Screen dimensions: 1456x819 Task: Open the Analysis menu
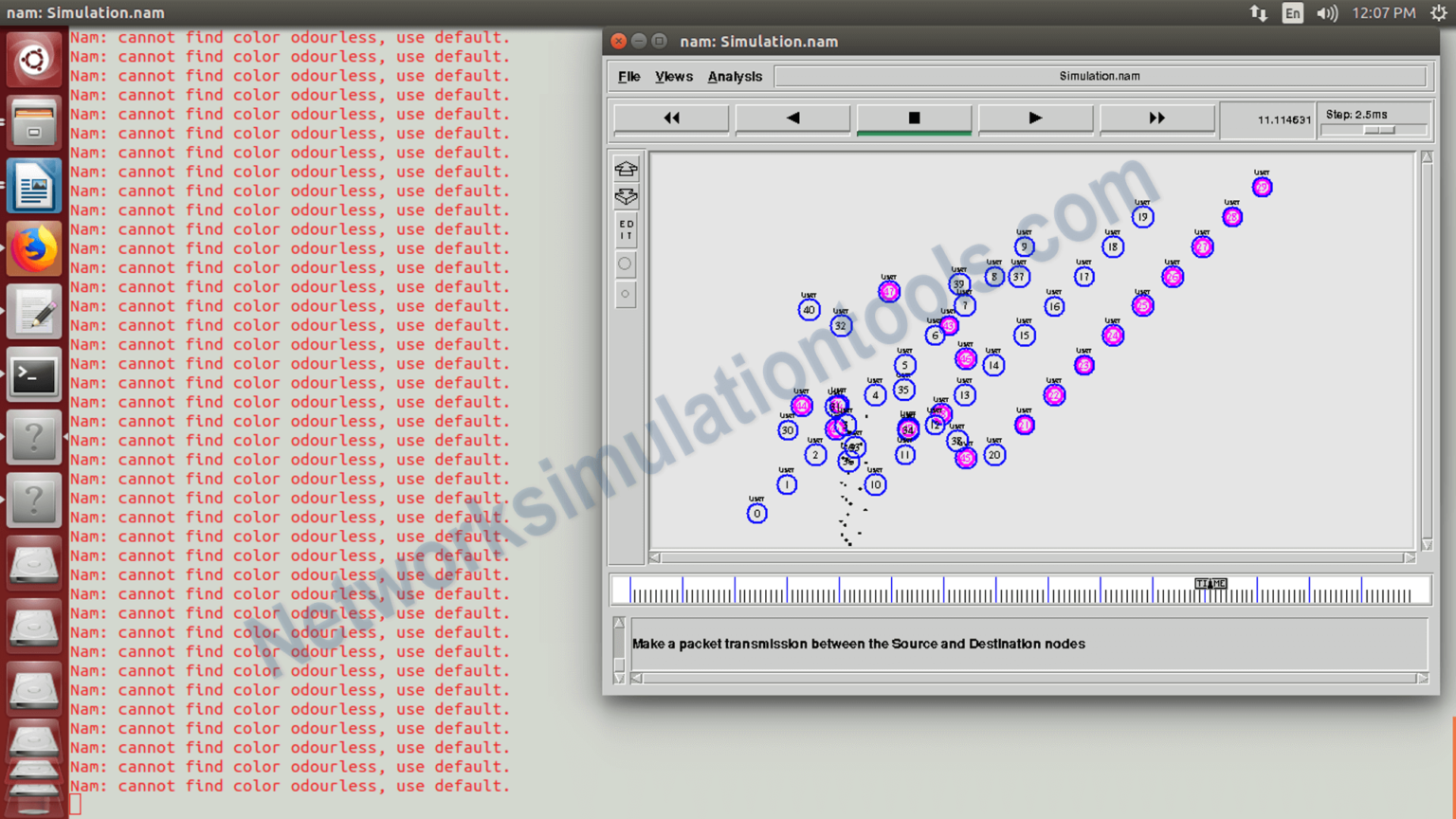tap(735, 76)
